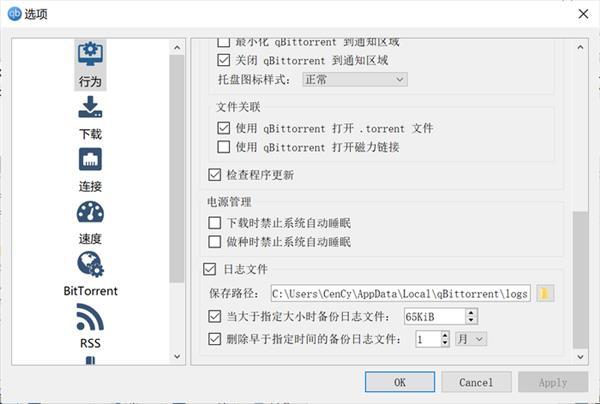Click the Cancel button
Screen dimensions: 600x404
(x=476, y=382)
